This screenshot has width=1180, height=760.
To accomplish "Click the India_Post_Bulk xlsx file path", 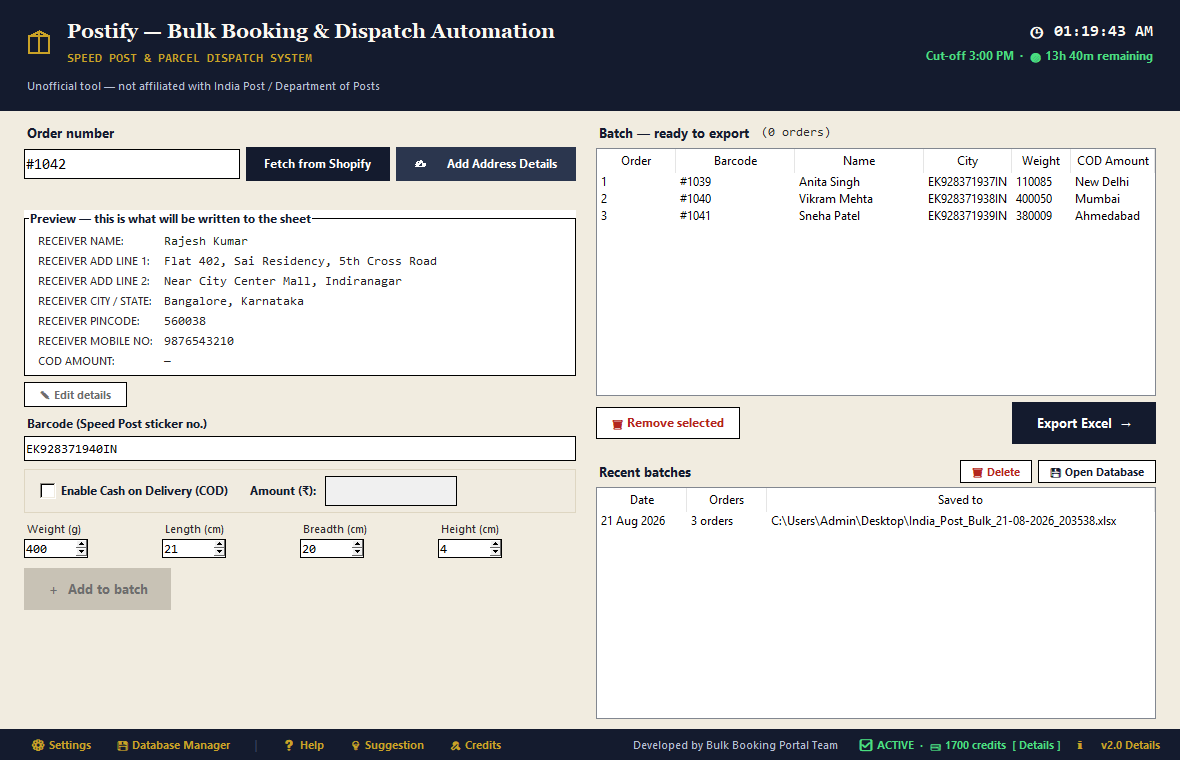I will (x=944, y=521).
